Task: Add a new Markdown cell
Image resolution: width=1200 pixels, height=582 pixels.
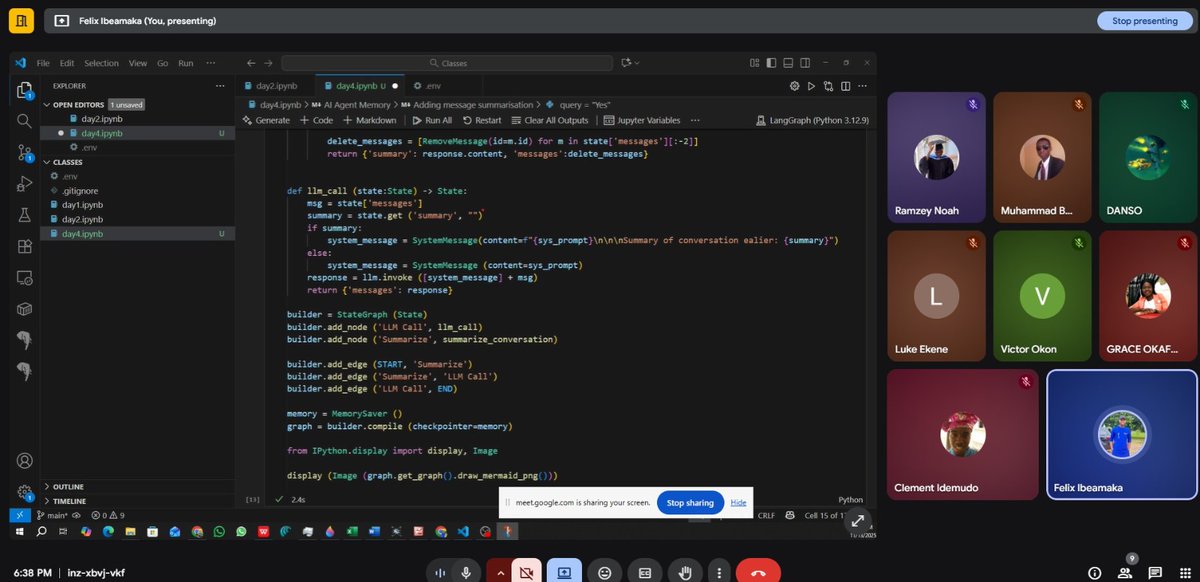Action: click(x=370, y=120)
